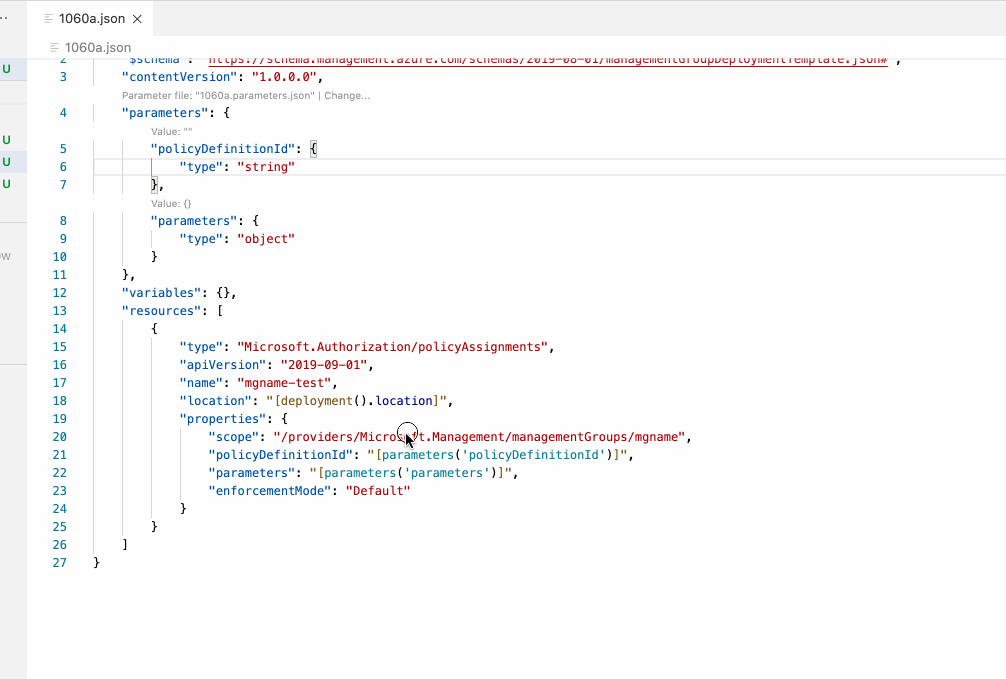This screenshot has height=679, width=1006.
Task: Click line number 4 in gutter
Action: coord(63,113)
